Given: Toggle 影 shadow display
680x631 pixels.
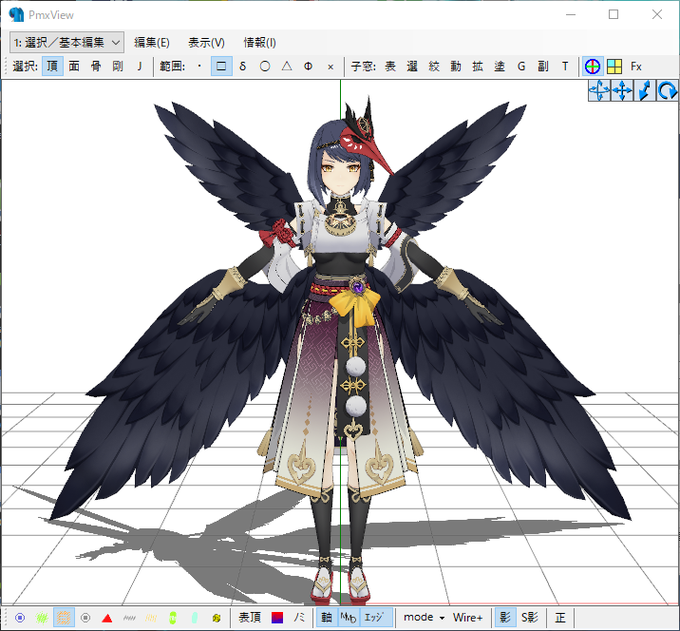Looking at the screenshot, I should click(x=505, y=618).
